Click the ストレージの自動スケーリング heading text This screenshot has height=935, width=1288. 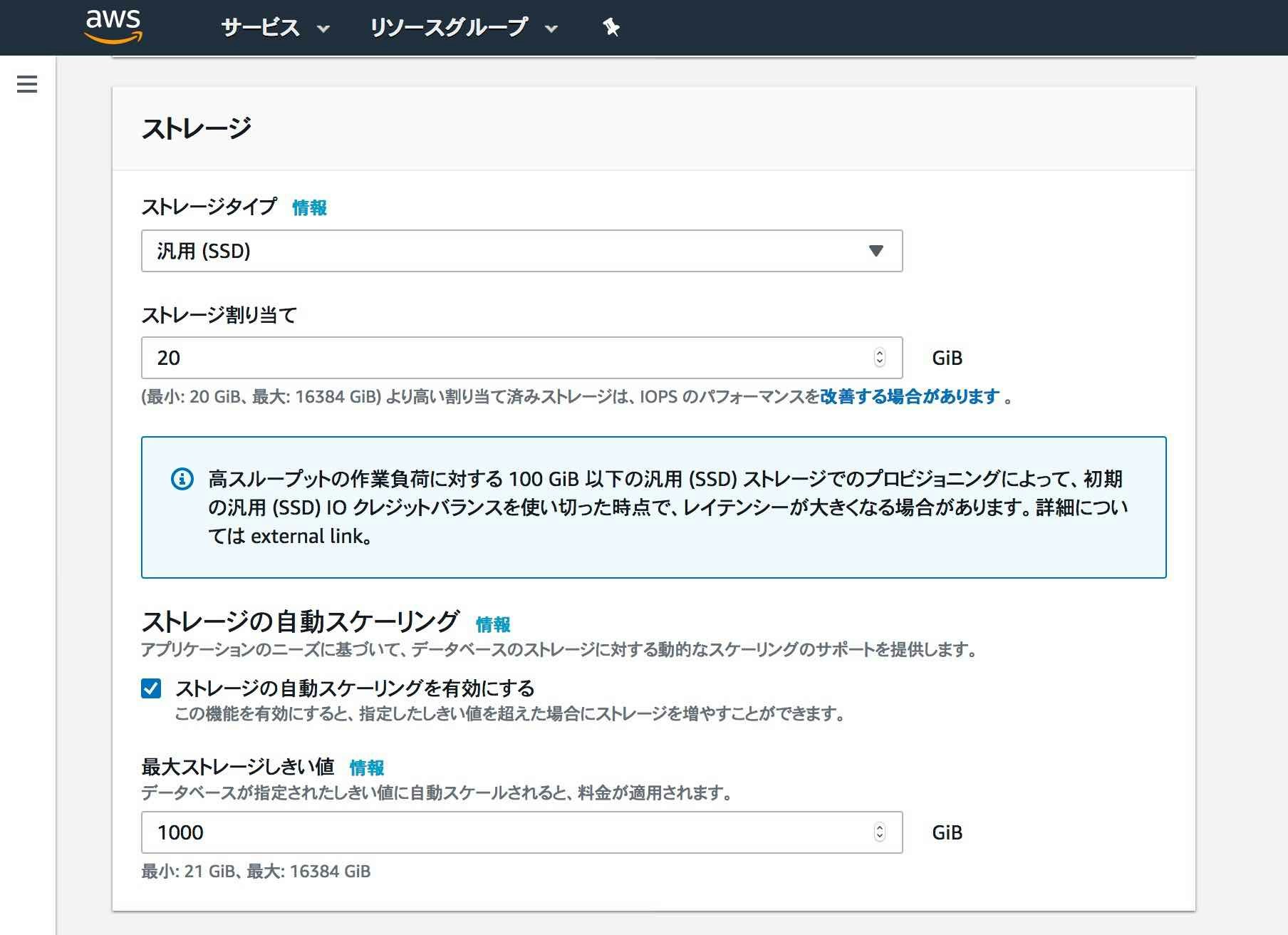click(x=300, y=622)
